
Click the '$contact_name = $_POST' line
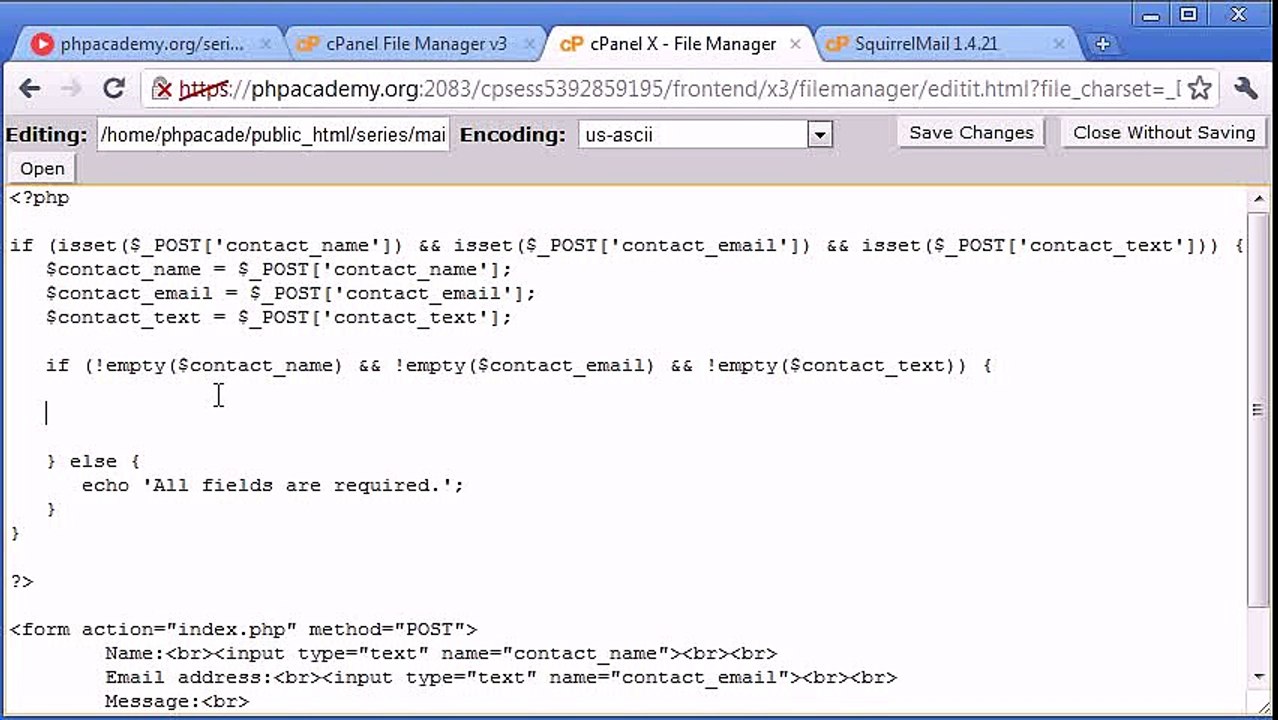pyautogui.click(x=279, y=269)
